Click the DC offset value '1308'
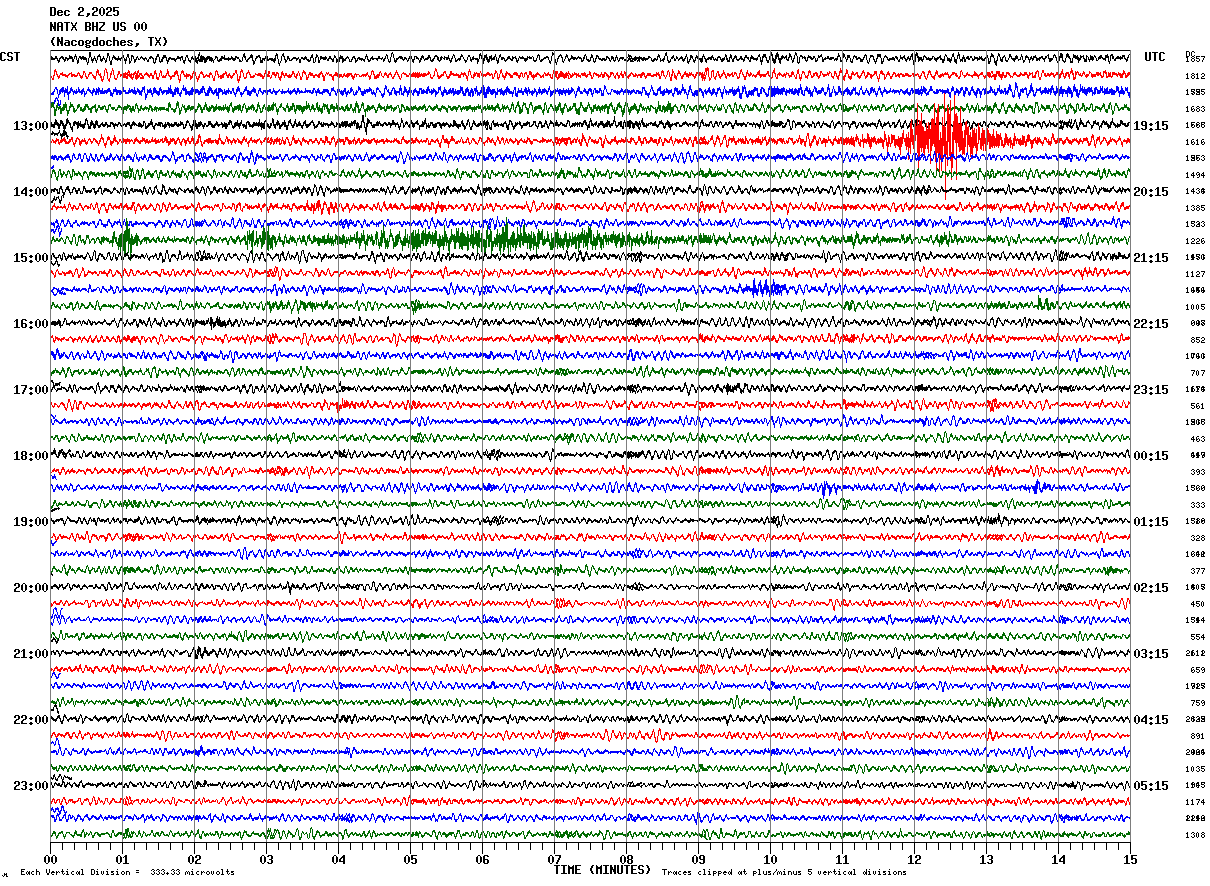 coord(1195,835)
